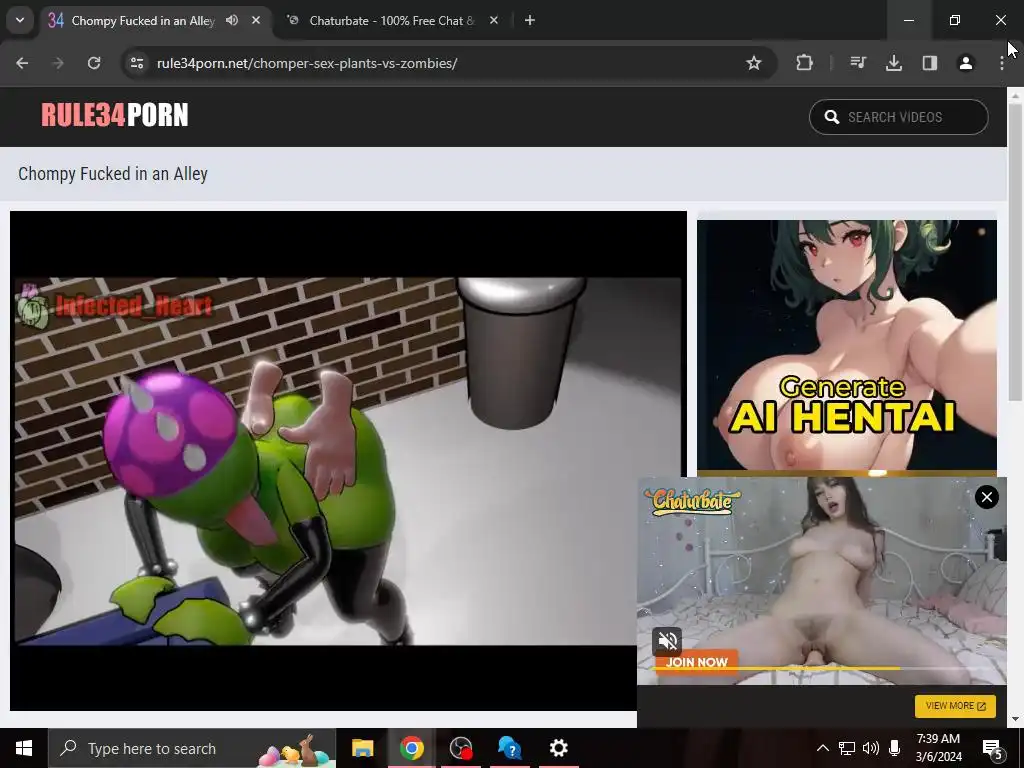Open Settings gear on taskbar

[x=558, y=748]
